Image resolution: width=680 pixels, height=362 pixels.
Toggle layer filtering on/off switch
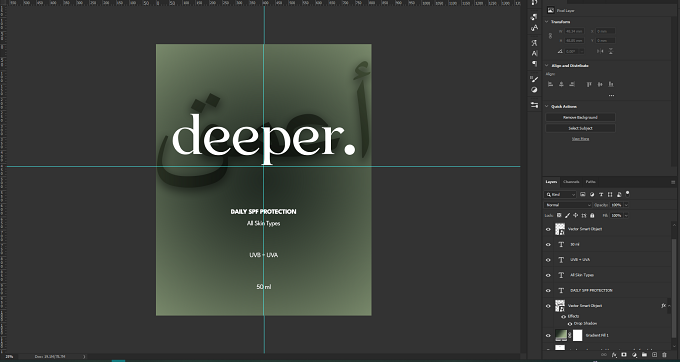click(x=628, y=194)
